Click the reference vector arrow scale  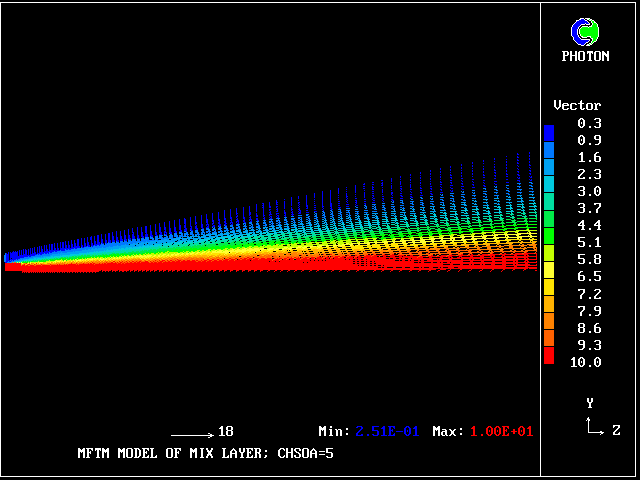click(191, 433)
